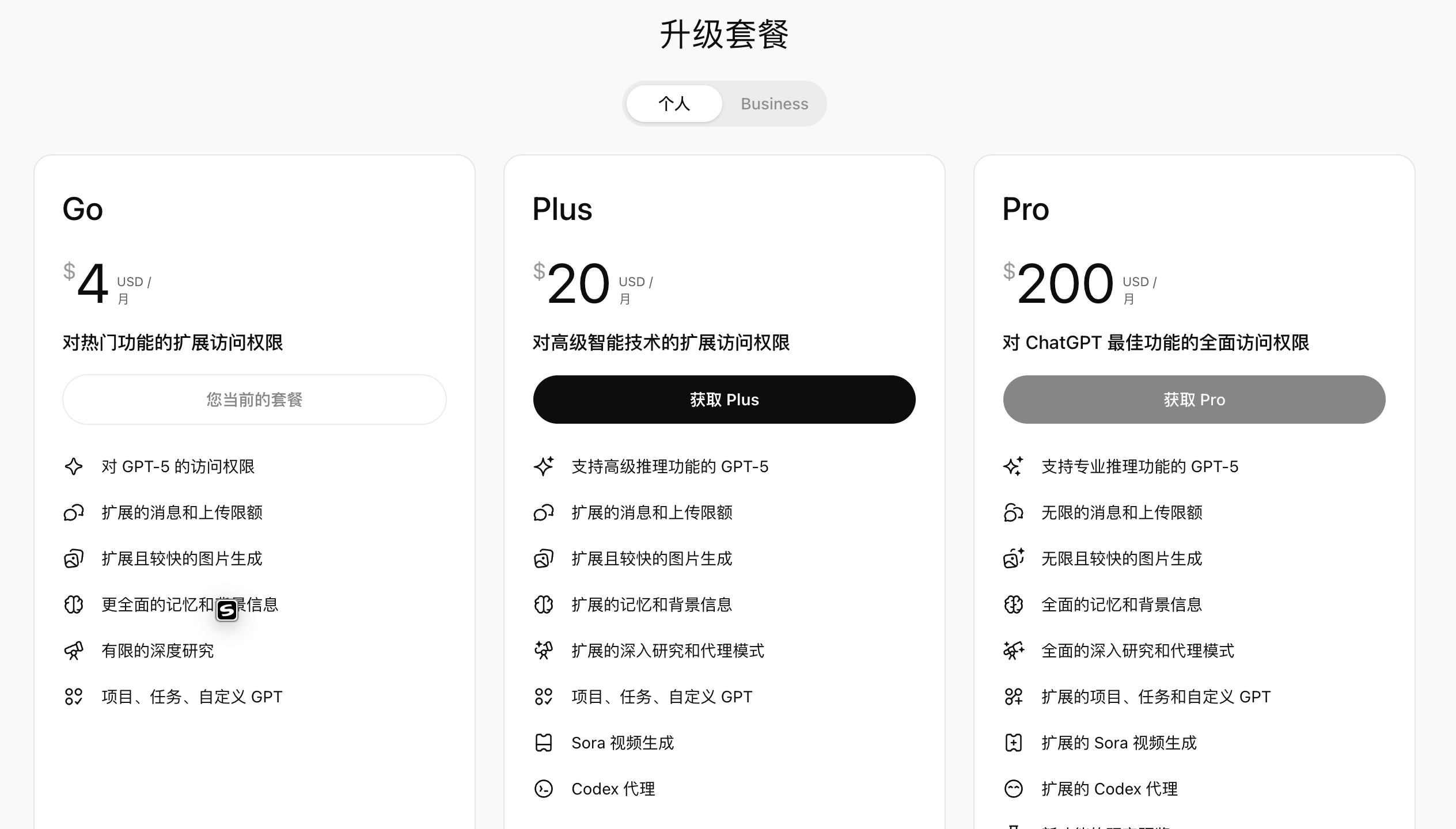1456x829 pixels.
Task: Click sparkle icon beside 支持高级推理功能的 GPT-5
Action: 544,466
